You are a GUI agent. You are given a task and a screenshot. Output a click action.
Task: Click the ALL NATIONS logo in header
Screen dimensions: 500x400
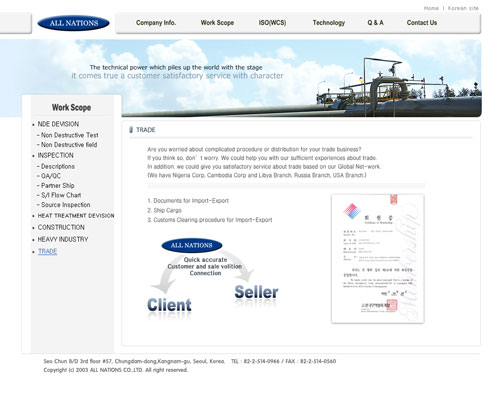point(73,23)
